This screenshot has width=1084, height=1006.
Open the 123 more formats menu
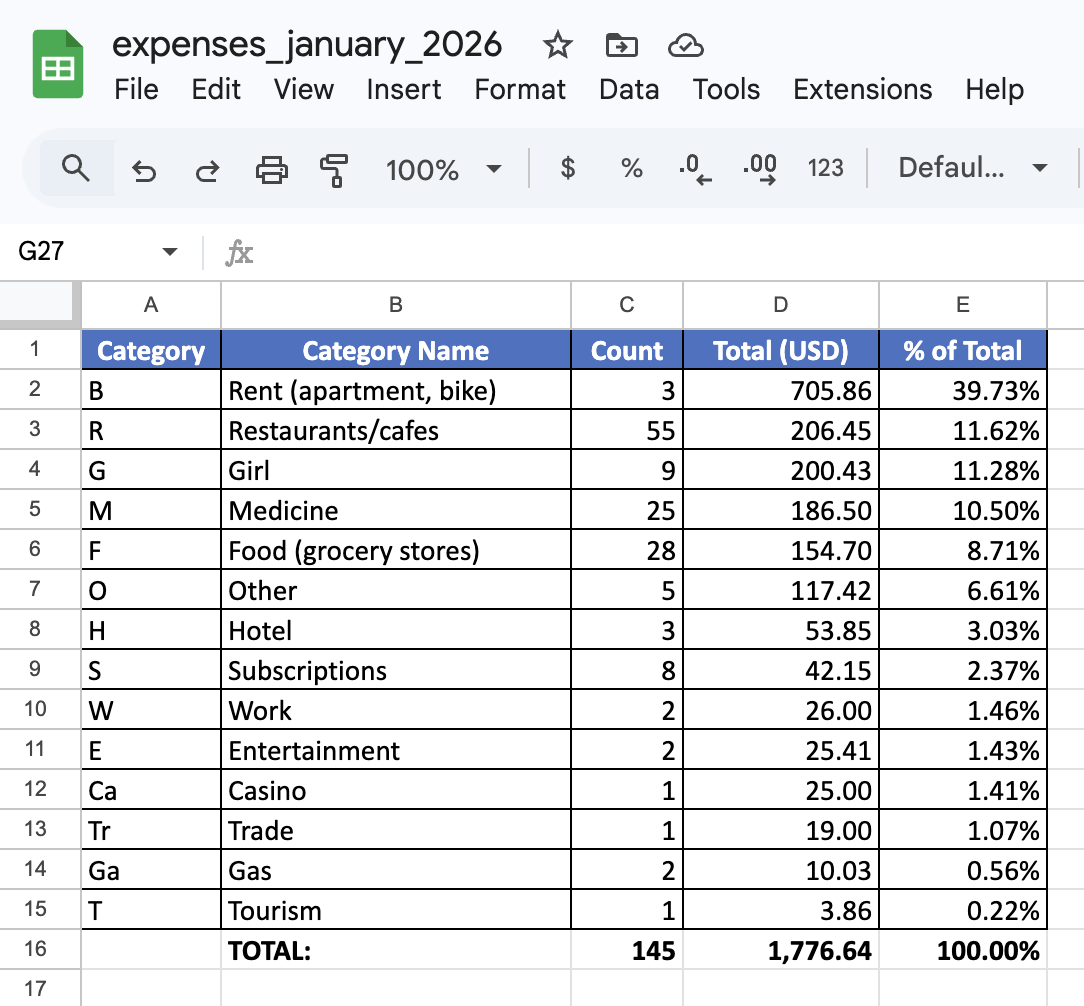click(825, 168)
